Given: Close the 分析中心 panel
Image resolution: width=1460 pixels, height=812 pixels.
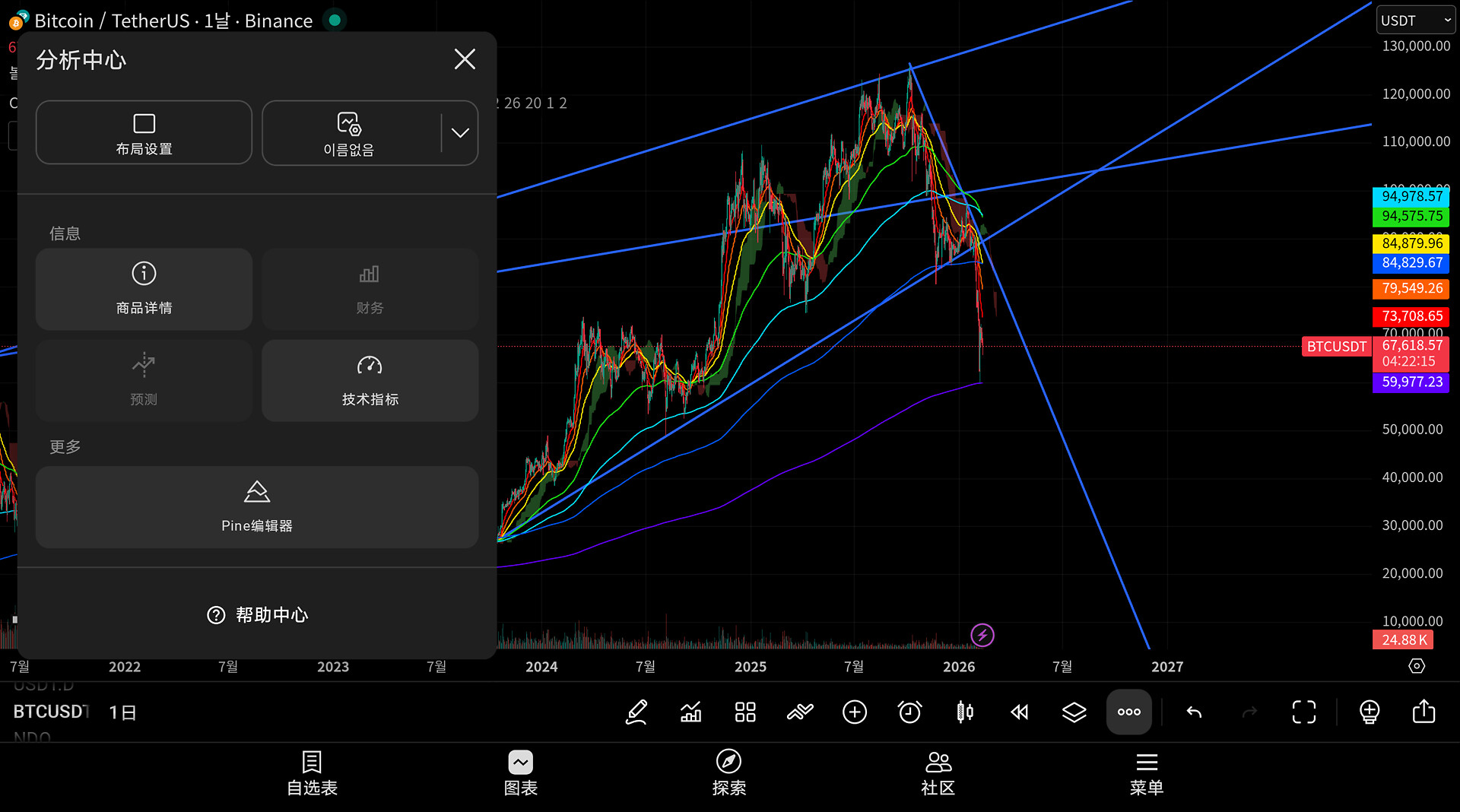Looking at the screenshot, I should 465,59.
